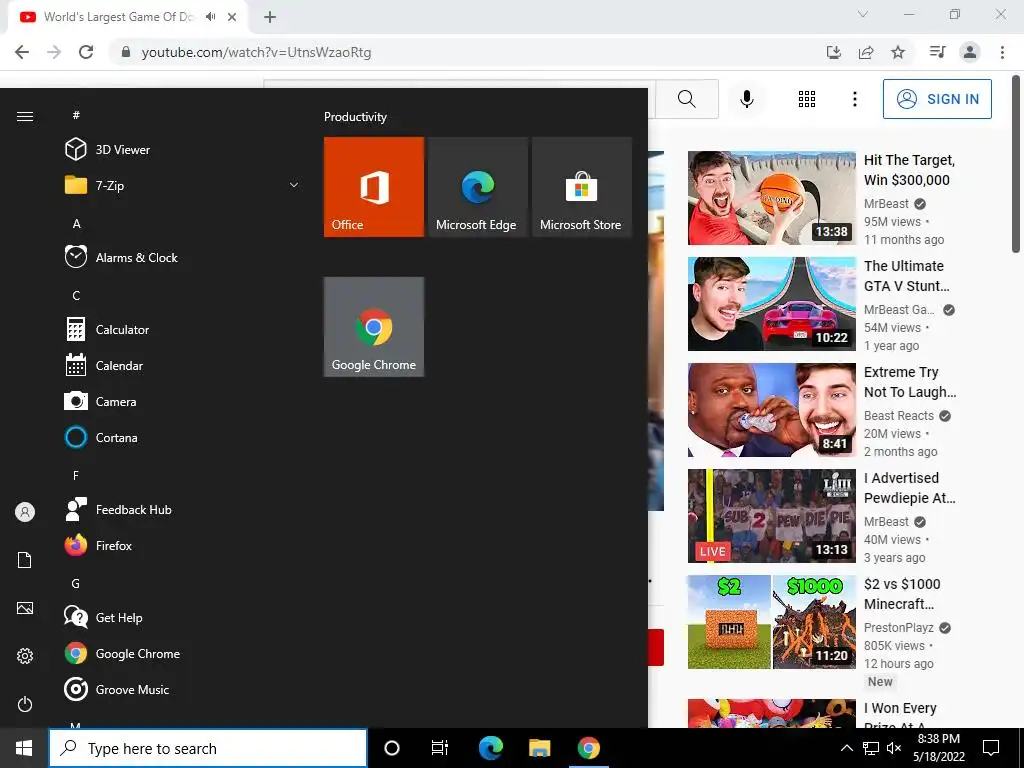Click the letter 'G' group header
This screenshot has width=1024, height=768.
point(76,583)
